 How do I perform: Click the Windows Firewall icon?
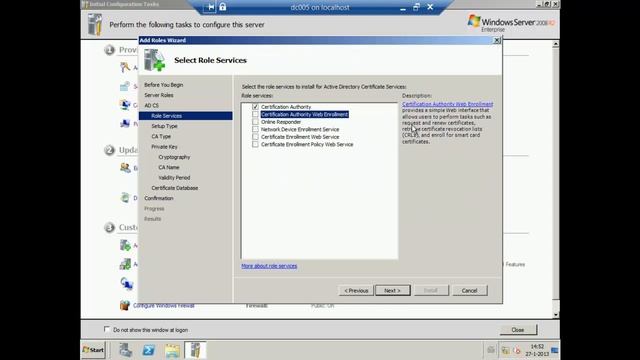tap(125, 305)
